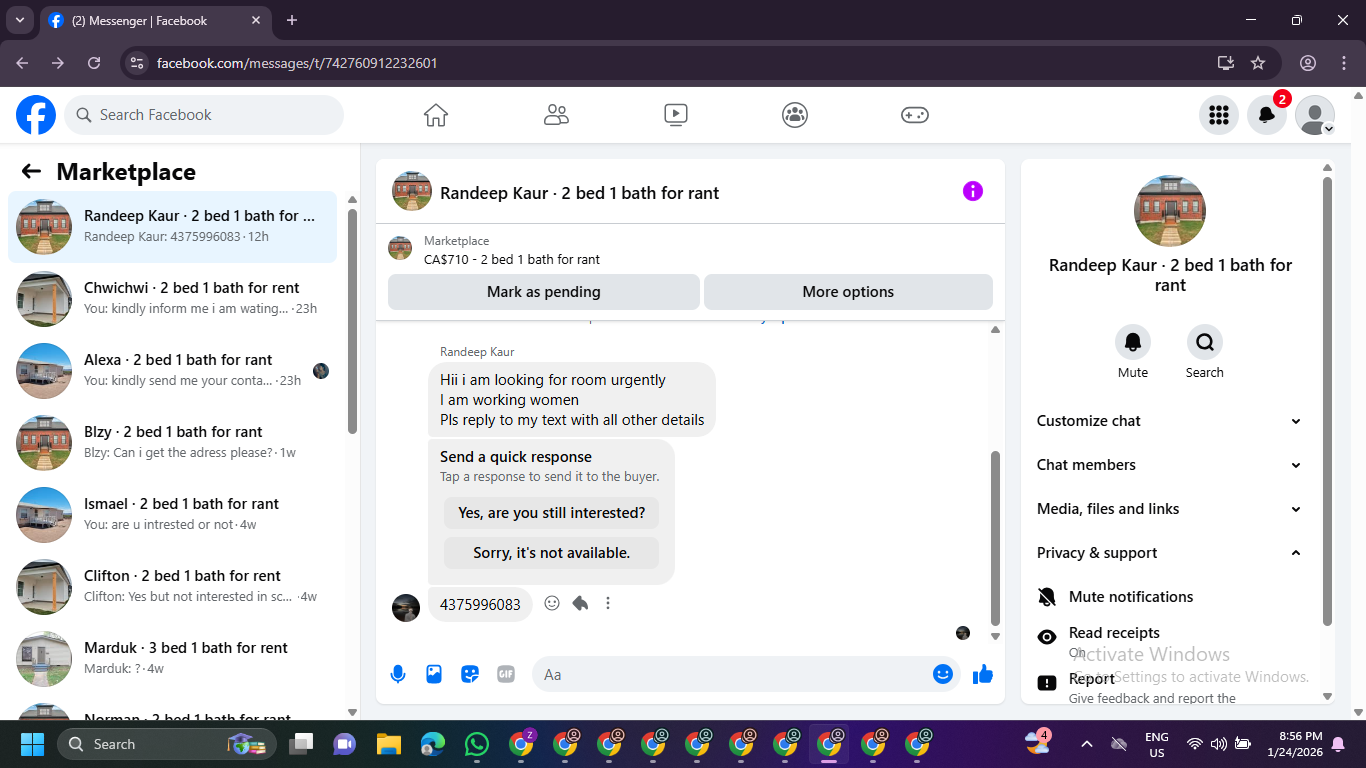The height and width of the screenshot is (768, 1366).
Task: Click the Search conversation magnifier icon
Action: click(x=1205, y=342)
